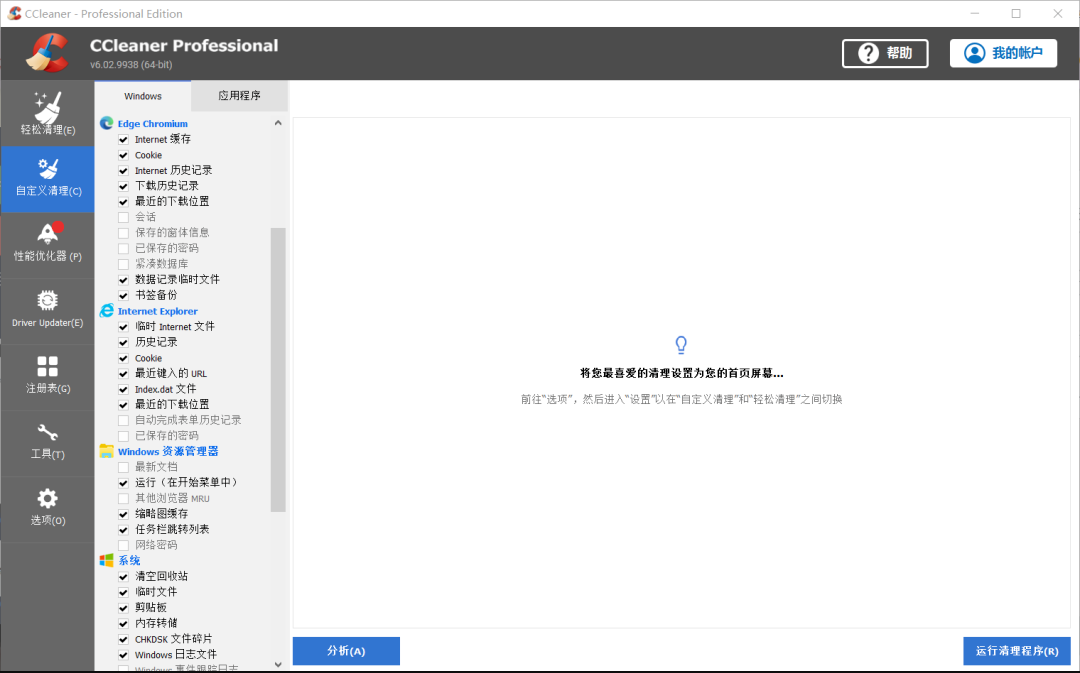Uncheck 临时文件 under 系统

(x=123, y=592)
